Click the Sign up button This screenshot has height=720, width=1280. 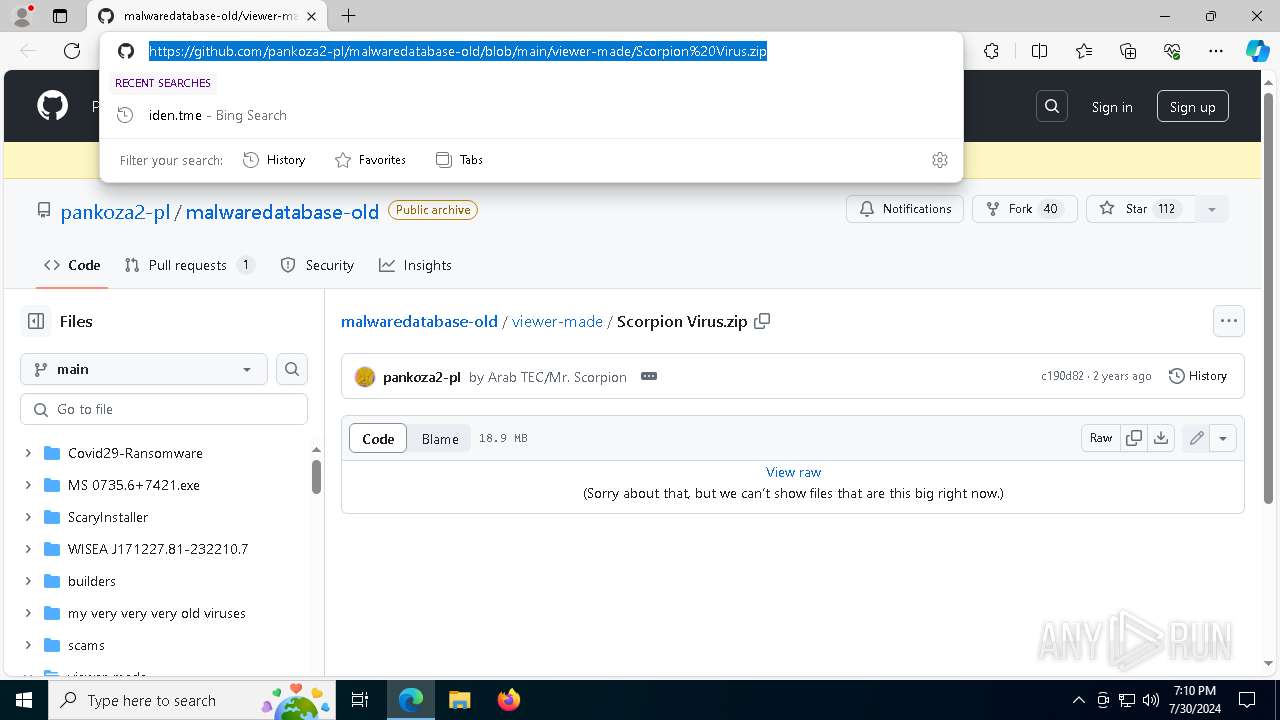(x=1192, y=107)
